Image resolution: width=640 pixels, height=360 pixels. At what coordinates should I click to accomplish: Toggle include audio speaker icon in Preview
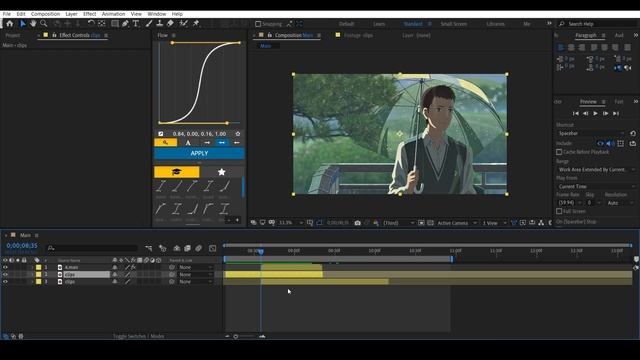[610, 143]
